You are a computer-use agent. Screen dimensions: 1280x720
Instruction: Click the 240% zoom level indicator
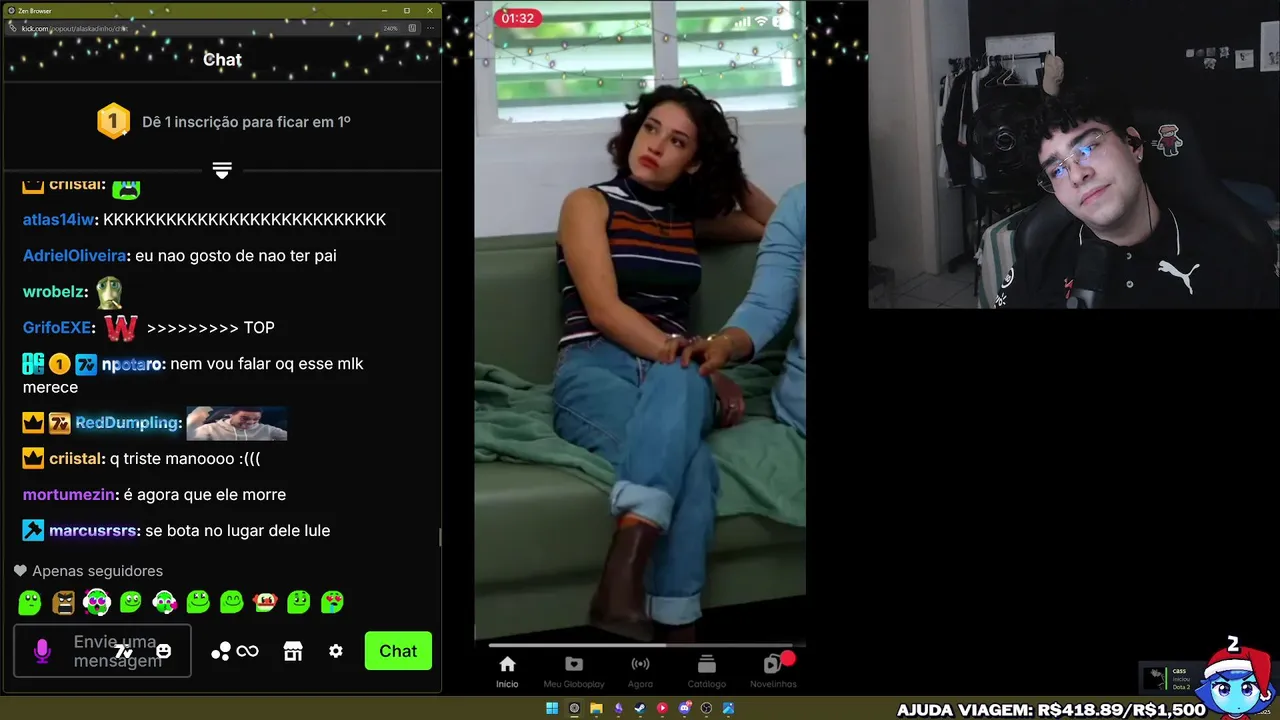[392, 28]
